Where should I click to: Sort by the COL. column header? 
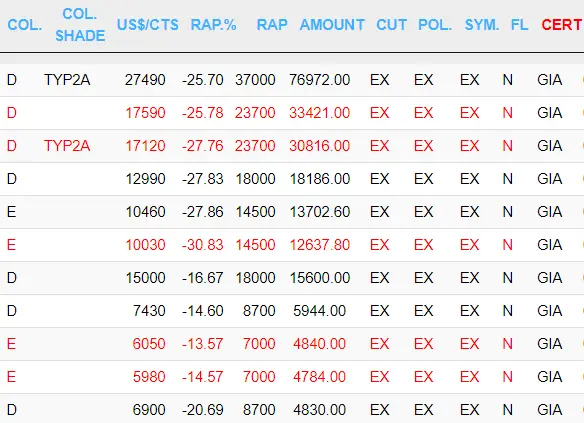pos(25,25)
